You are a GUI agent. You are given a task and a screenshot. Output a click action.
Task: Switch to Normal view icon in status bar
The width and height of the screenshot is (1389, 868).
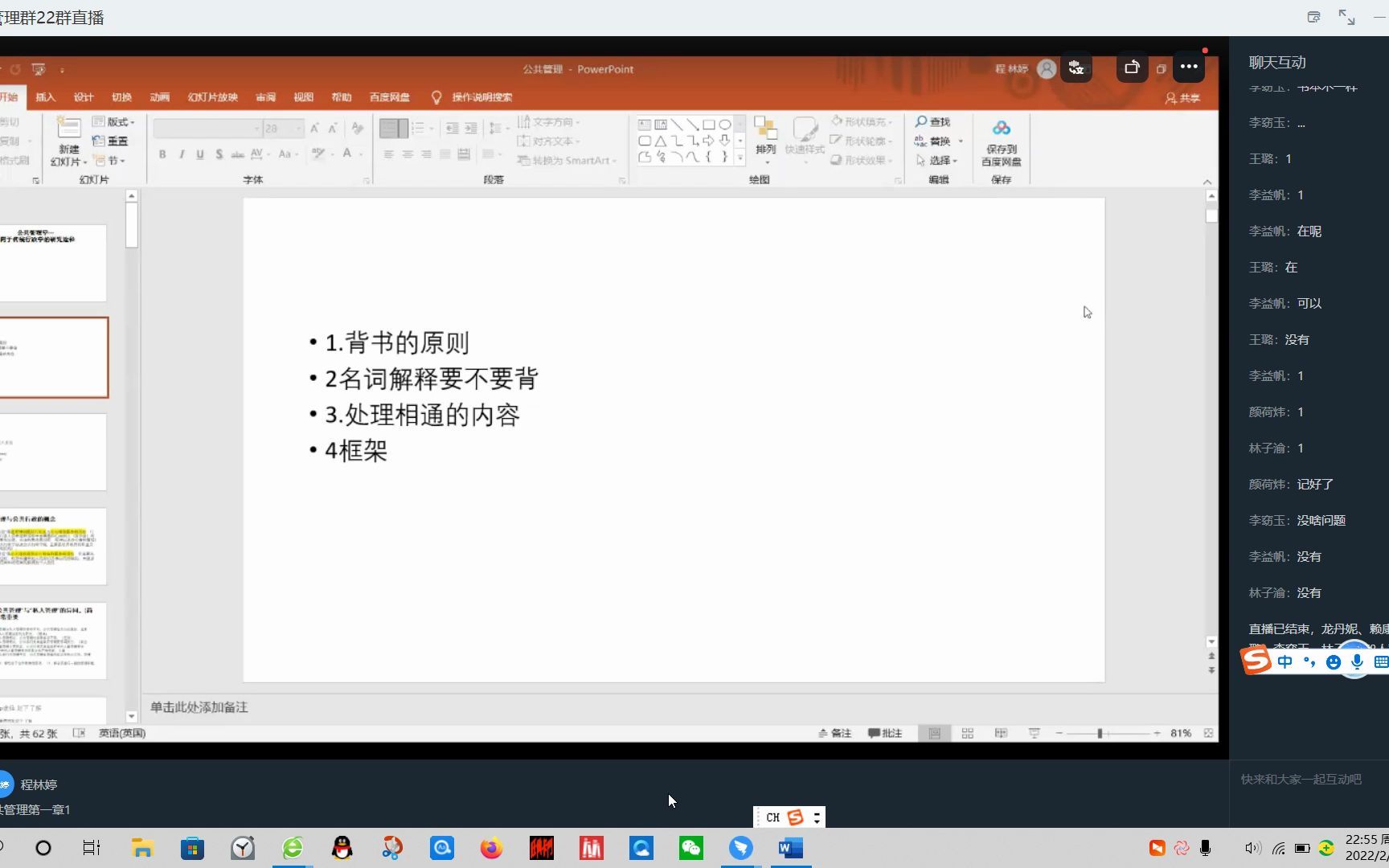coord(935,733)
